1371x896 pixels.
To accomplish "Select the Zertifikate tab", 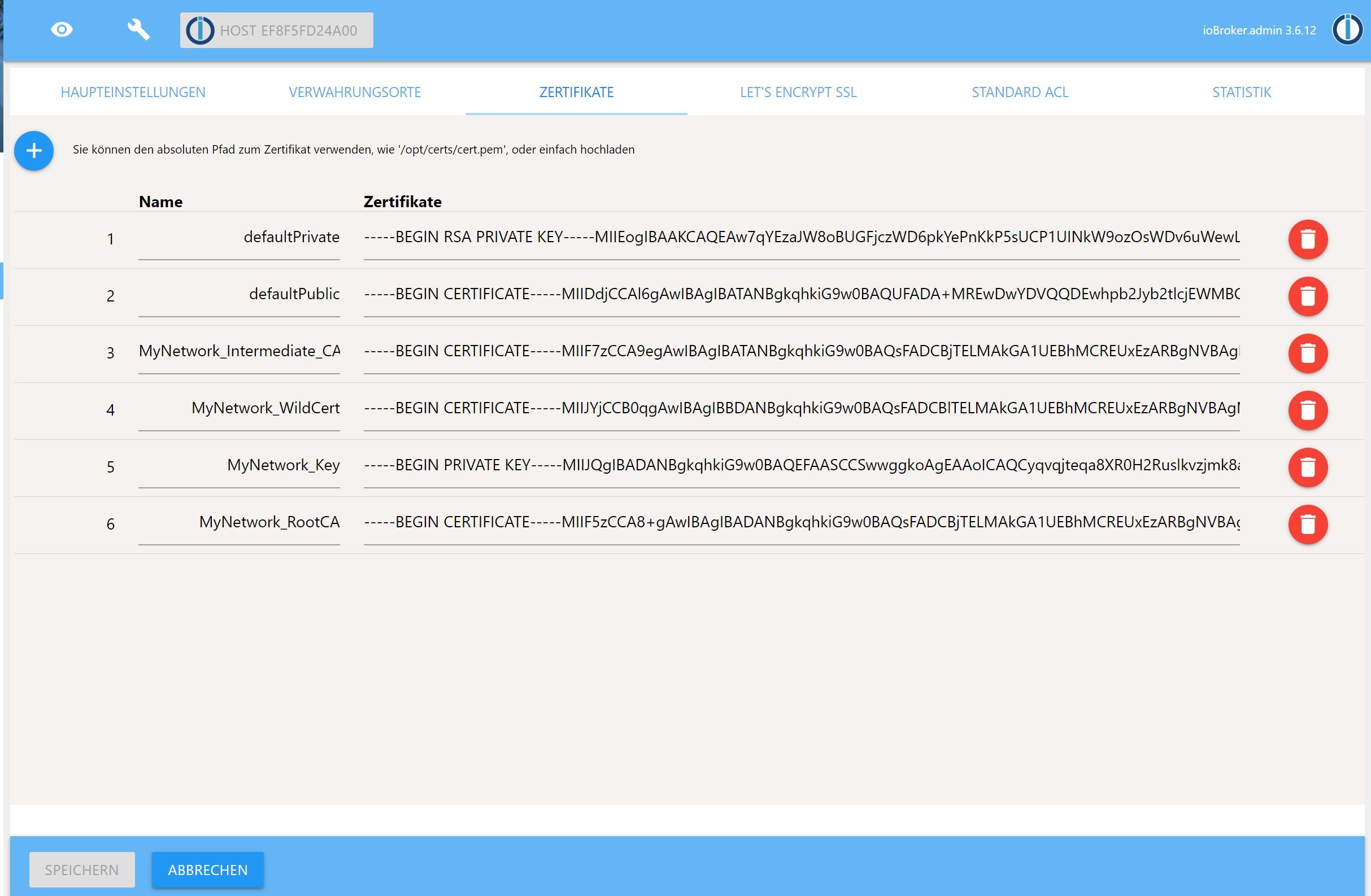I will (576, 92).
